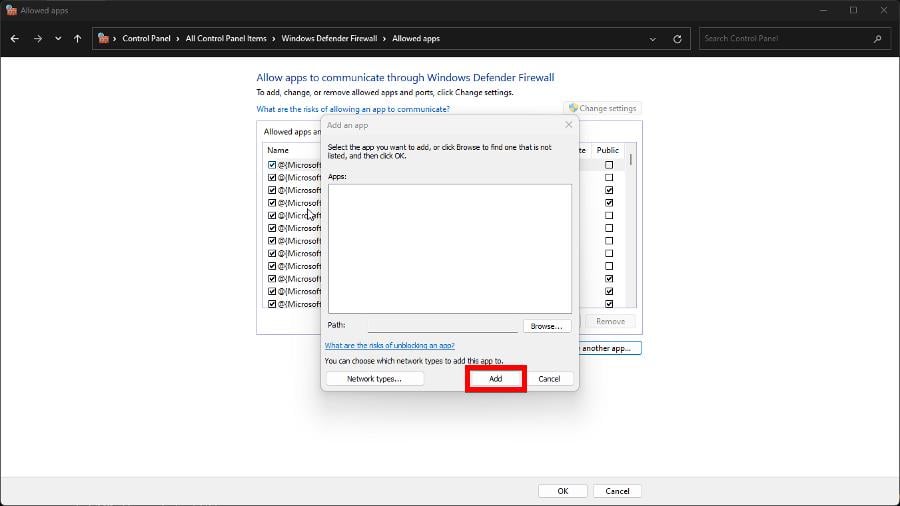
Task: Open risks of unblocking an app link
Action: 390,345
